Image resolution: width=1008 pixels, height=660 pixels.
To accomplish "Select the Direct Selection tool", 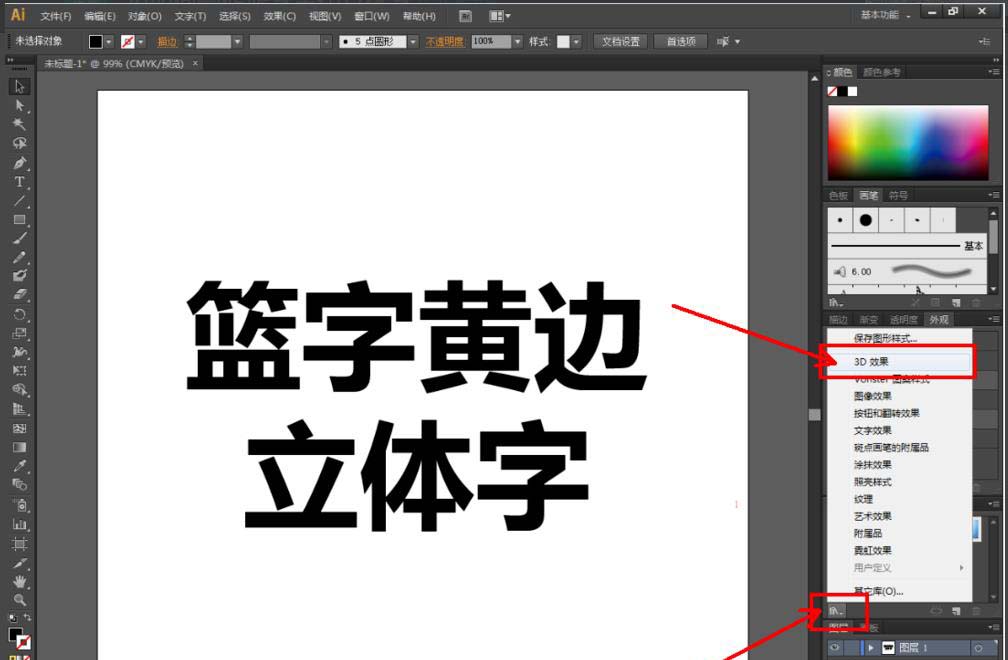I will tap(19, 105).
